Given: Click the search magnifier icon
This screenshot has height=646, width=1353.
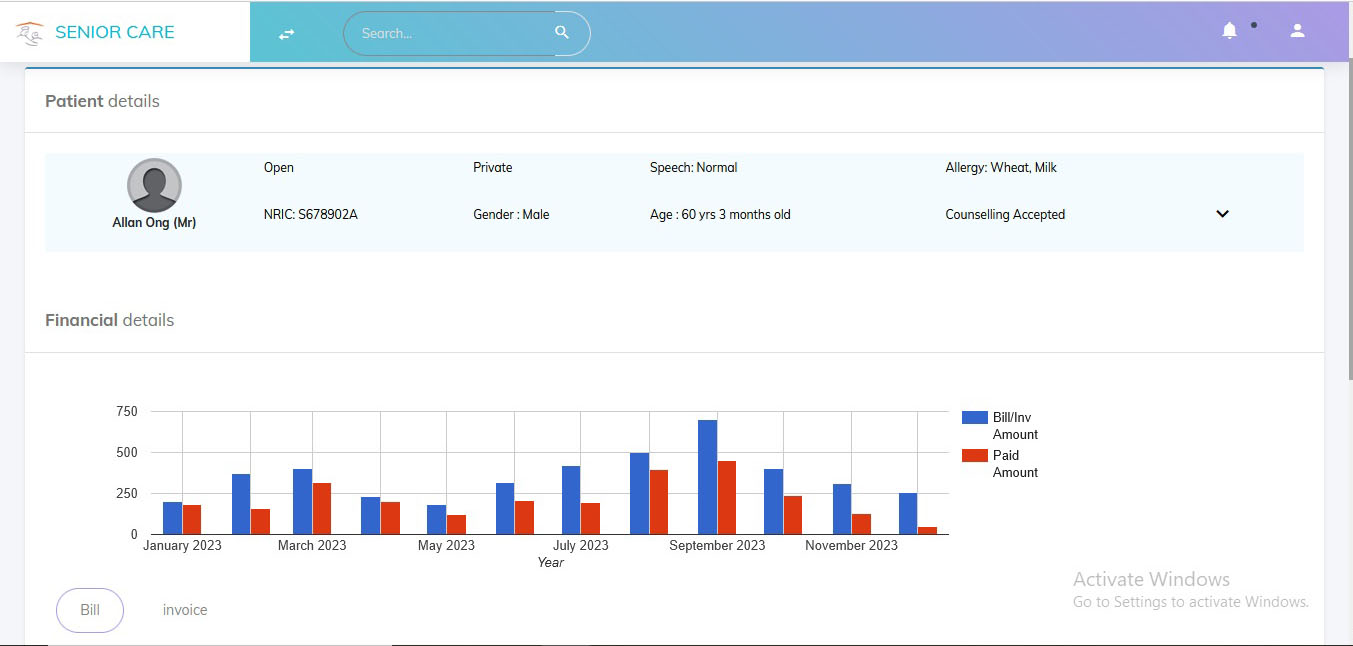Looking at the screenshot, I should 562,33.
